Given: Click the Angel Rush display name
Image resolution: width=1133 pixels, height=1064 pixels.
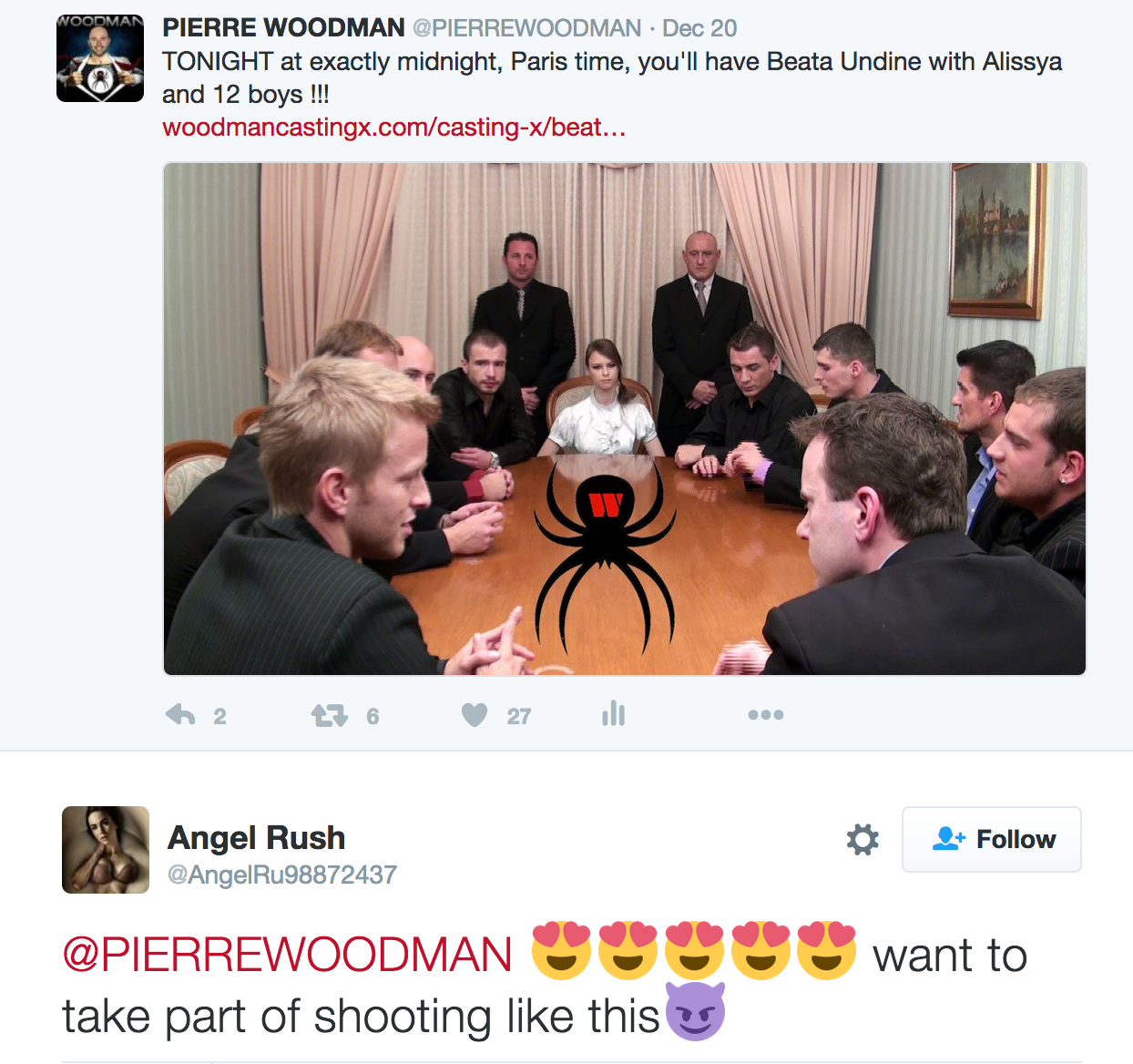Looking at the screenshot, I should (257, 837).
